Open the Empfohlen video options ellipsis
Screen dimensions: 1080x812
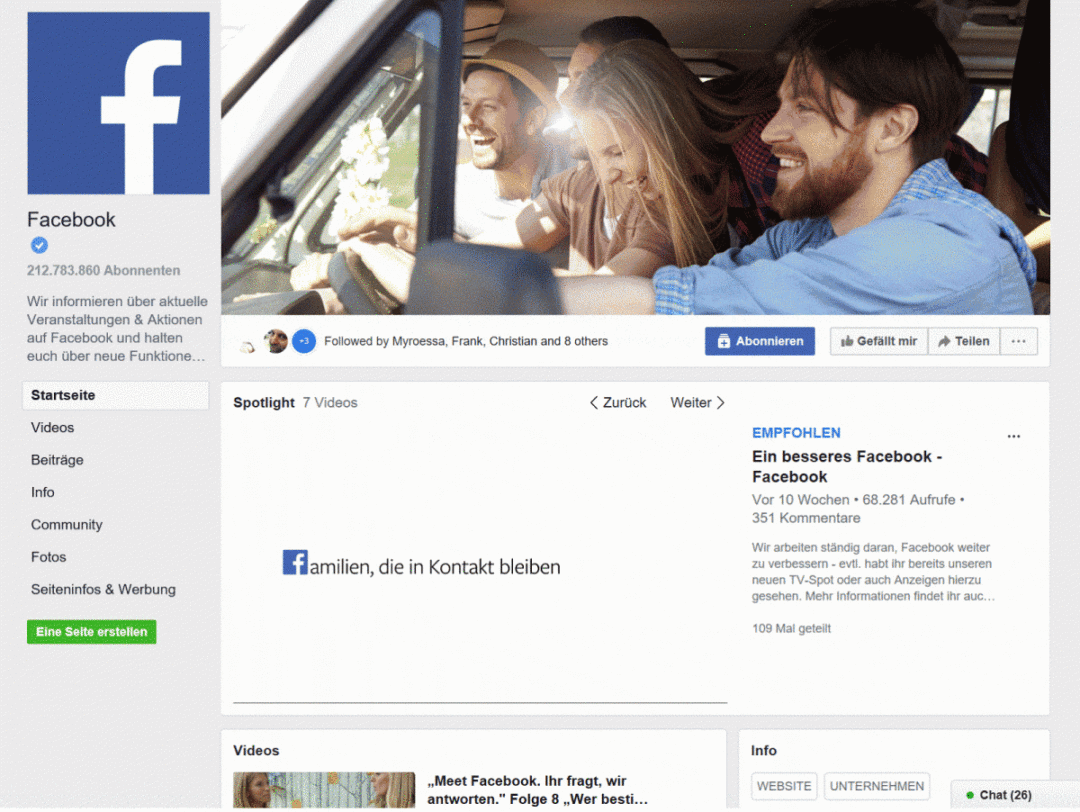tap(1013, 436)
